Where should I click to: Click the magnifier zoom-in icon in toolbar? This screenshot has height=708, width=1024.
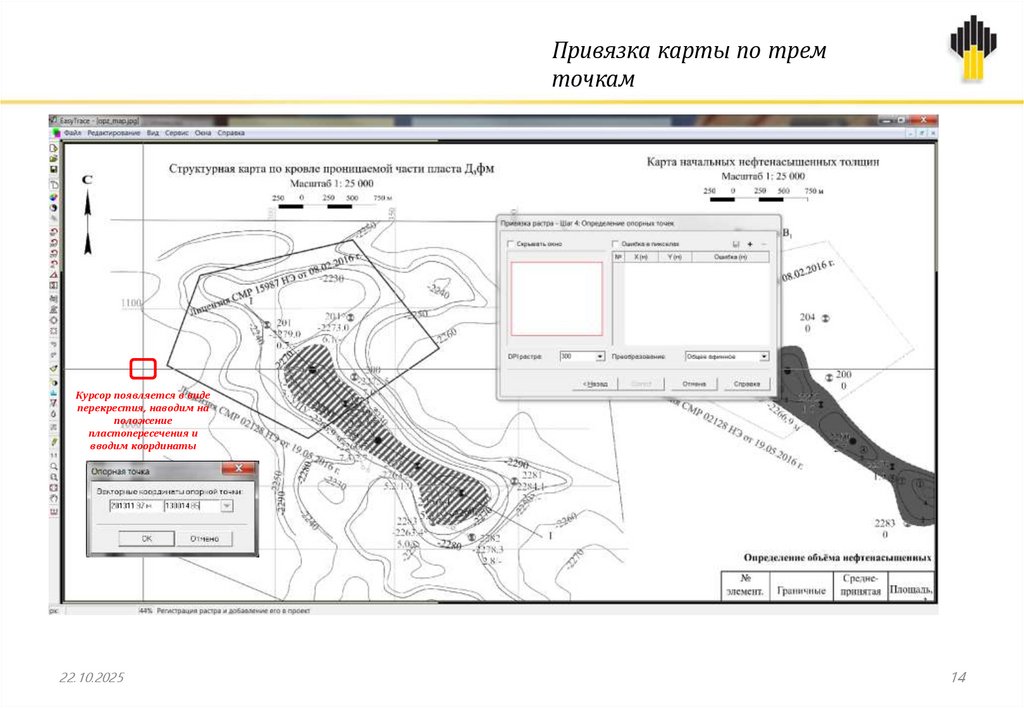tap(54, 466)
